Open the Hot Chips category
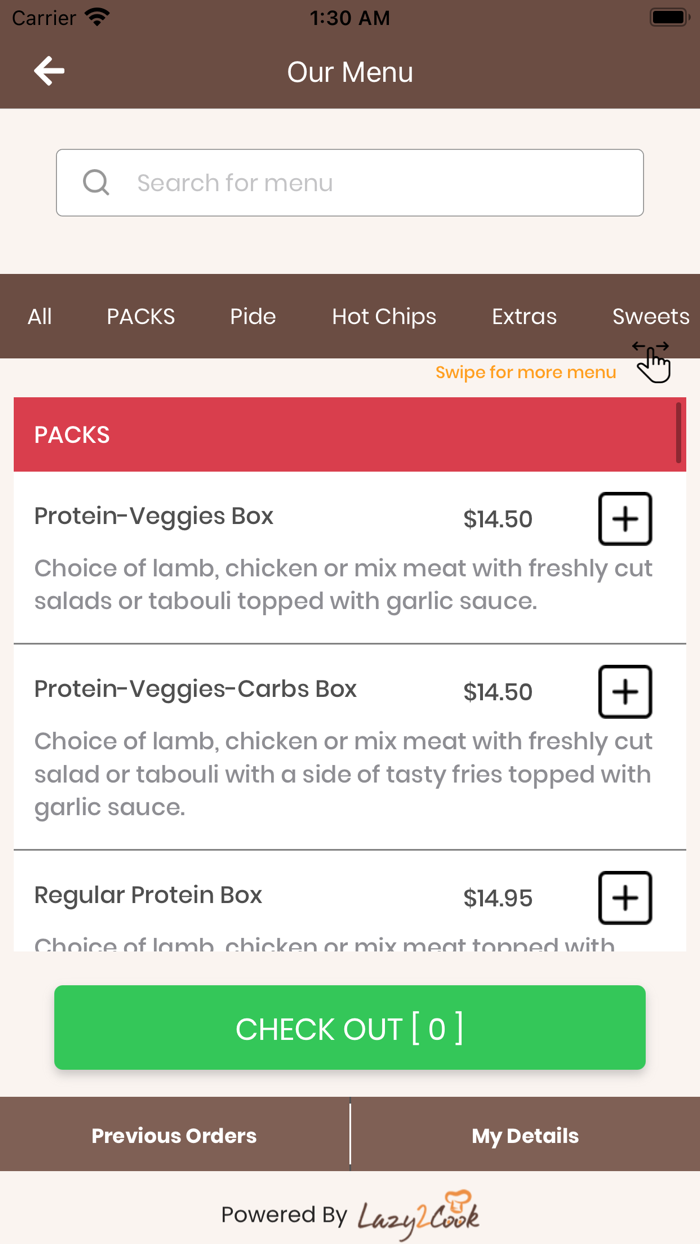 point(384,316)
